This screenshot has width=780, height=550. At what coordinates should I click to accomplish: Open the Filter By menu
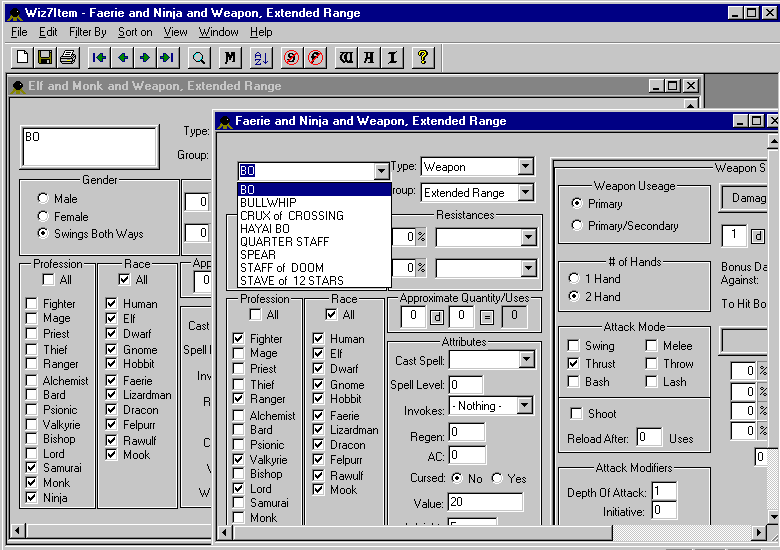[x=88, y=32]
